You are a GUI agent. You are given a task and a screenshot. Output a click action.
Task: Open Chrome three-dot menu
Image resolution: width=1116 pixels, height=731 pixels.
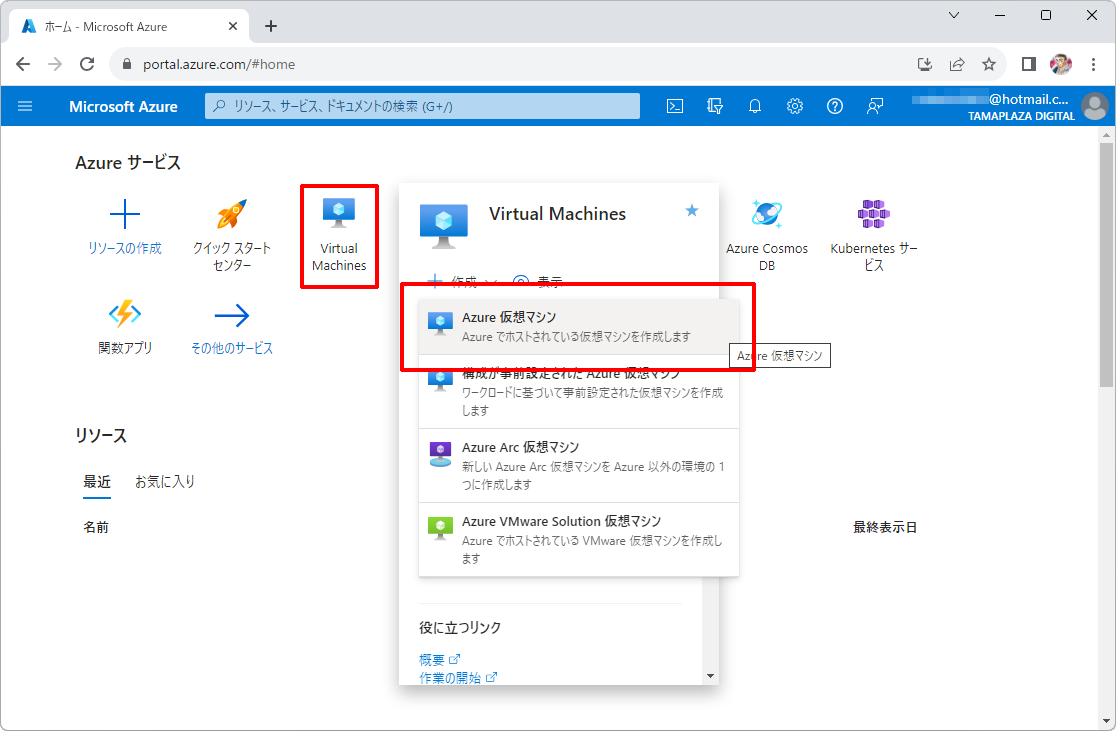pyautogui.click(x=1093, y=64)
